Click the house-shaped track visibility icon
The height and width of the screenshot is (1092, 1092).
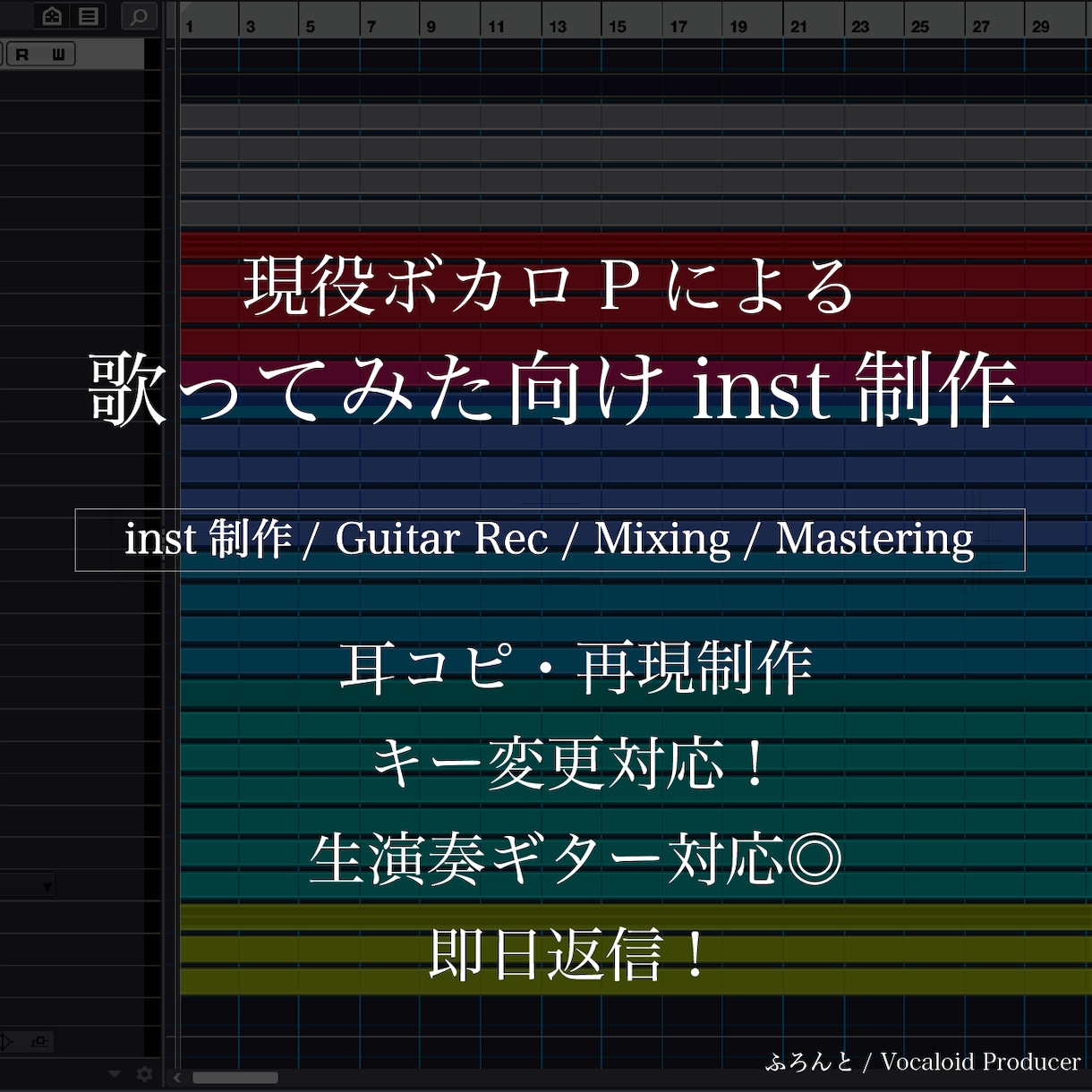[52, 15]
